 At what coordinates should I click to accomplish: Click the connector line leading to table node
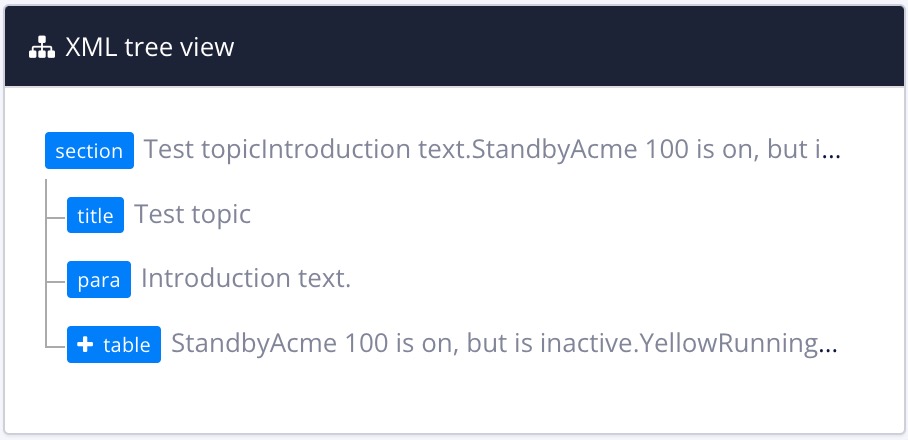click(x=56, y=345)
